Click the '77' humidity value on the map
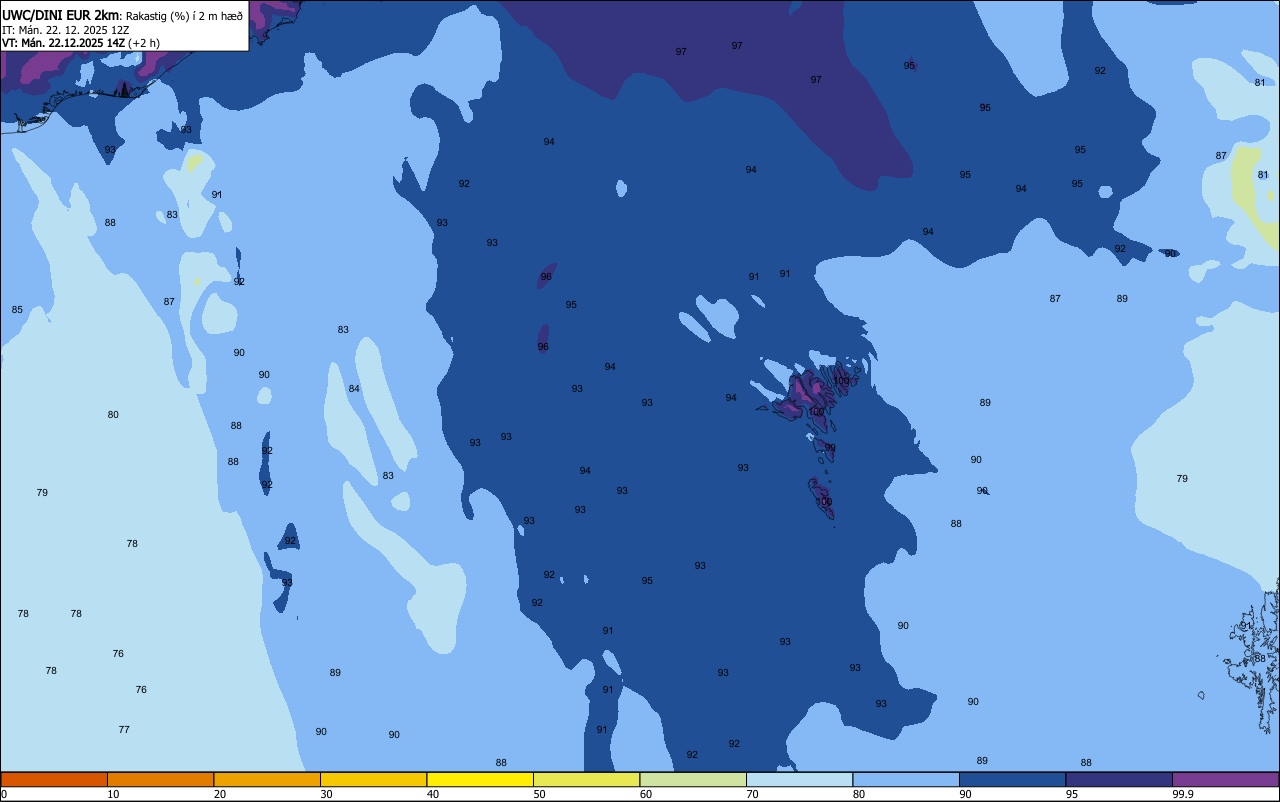1280x802 pixels. coord(124,730)
